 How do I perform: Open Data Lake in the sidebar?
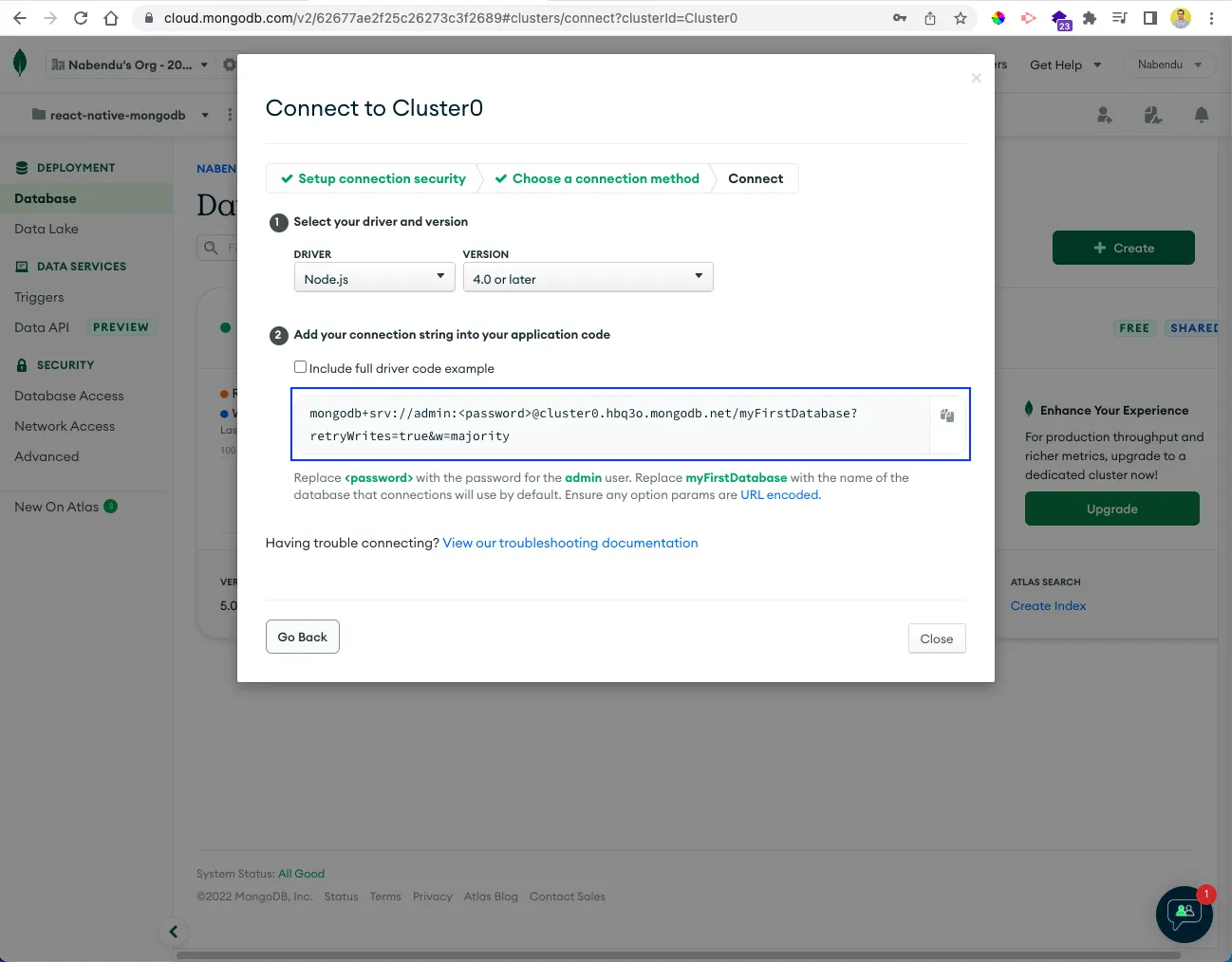47,229
